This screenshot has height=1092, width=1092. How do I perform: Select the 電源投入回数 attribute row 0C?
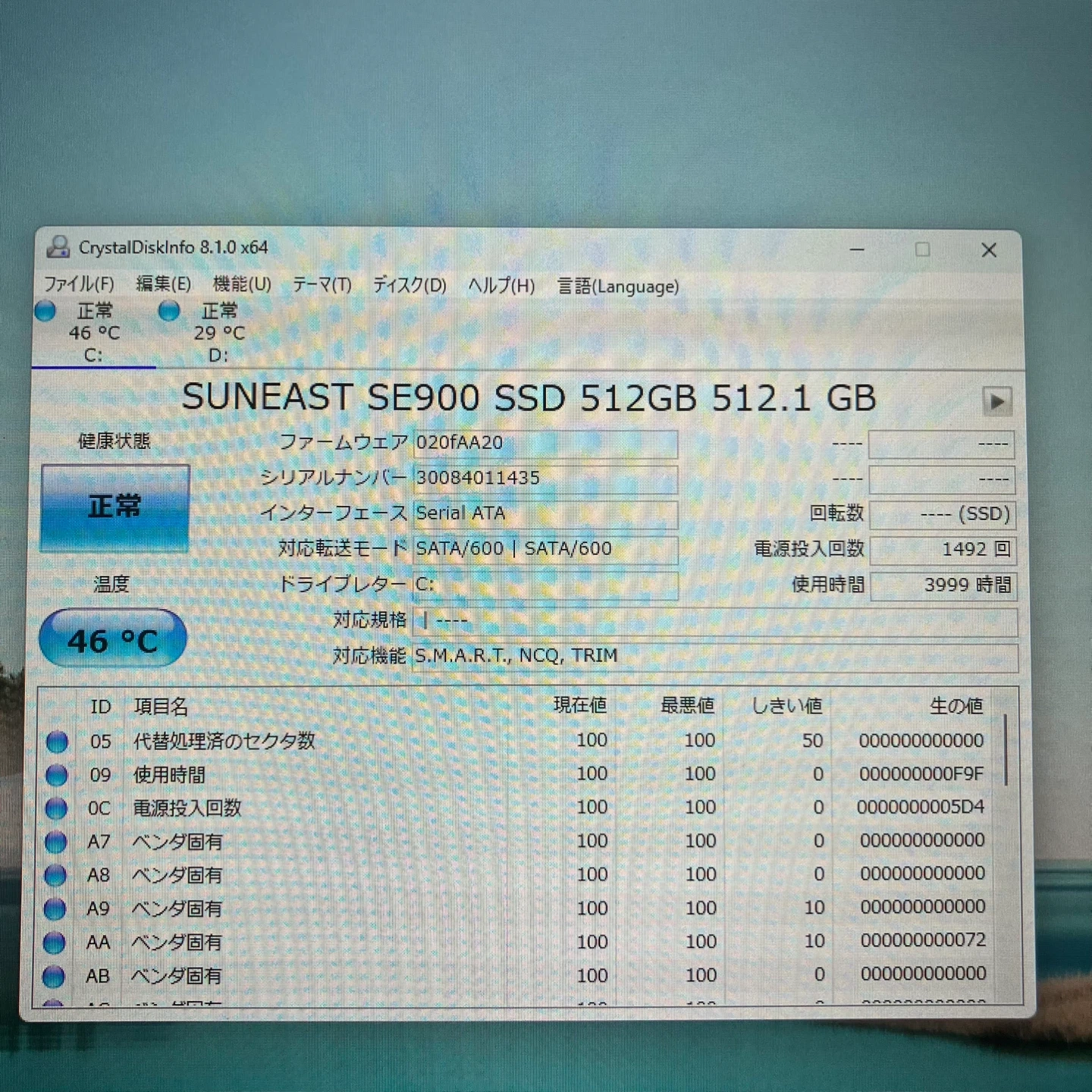[520, 808]
